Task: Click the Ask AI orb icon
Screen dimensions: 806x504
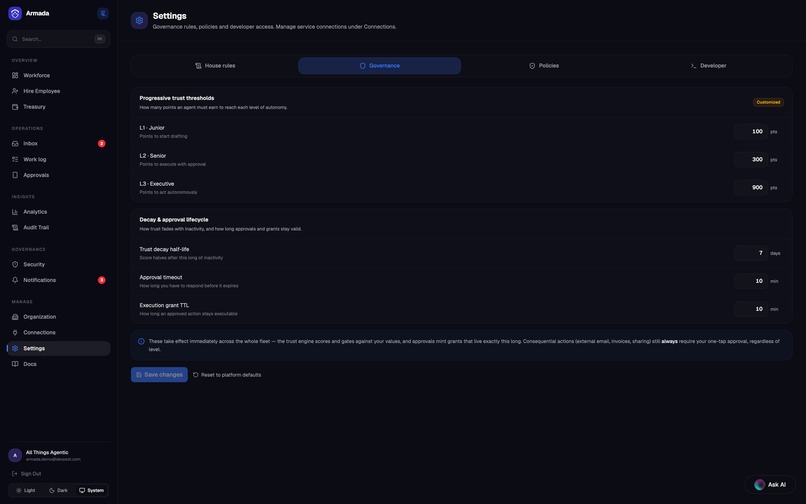Action: point(759,484)
